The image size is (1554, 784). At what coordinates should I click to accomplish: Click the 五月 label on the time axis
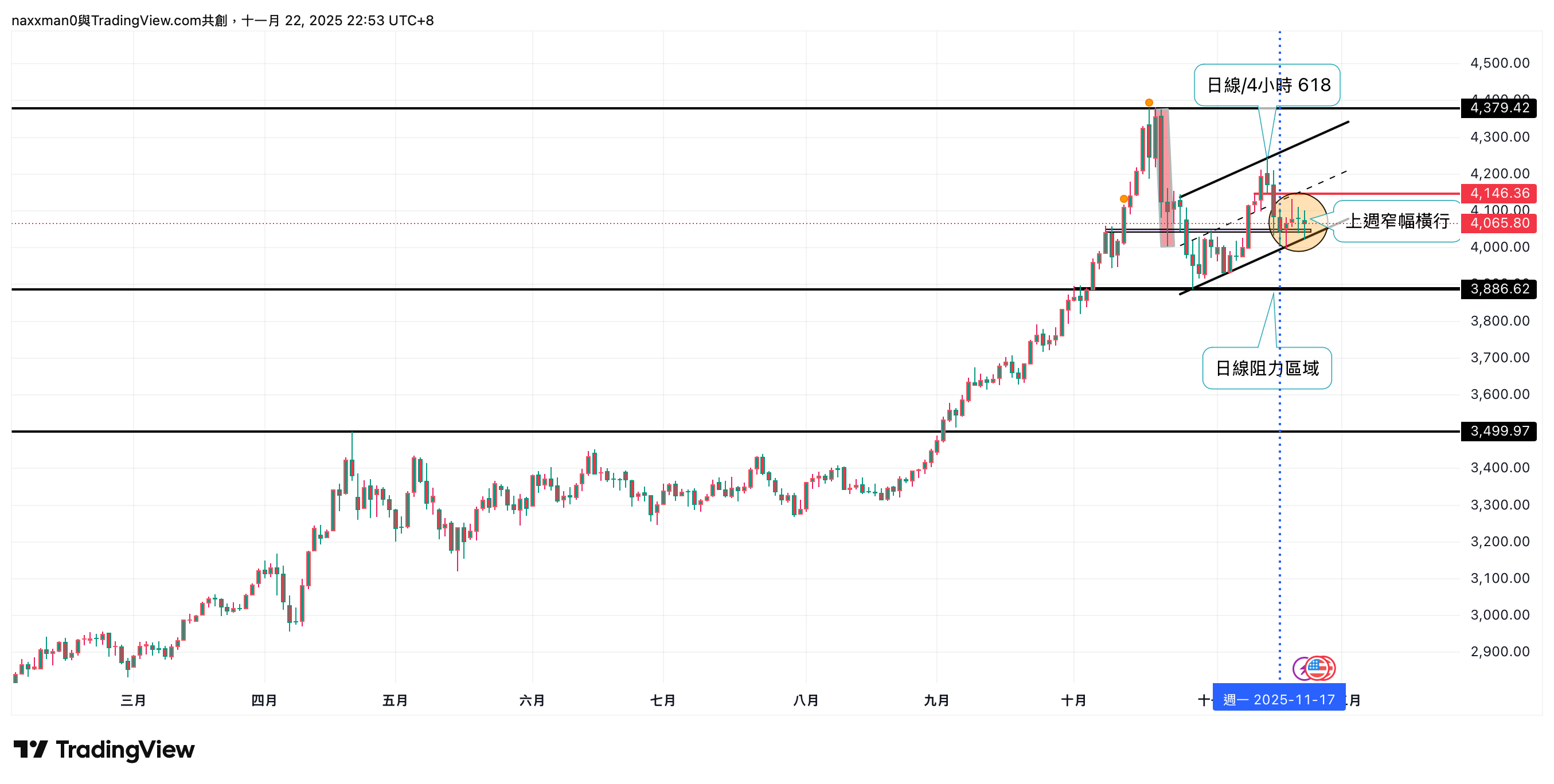[x=395, y=700]
